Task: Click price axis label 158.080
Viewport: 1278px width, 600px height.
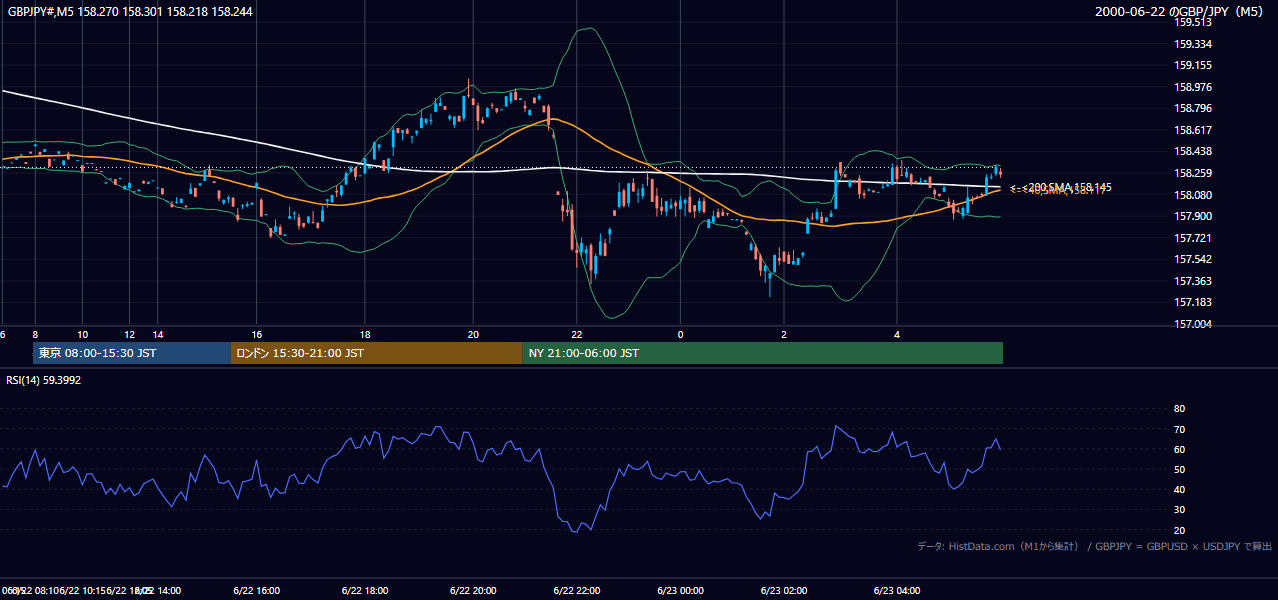Action: (x=1193, y=195)
